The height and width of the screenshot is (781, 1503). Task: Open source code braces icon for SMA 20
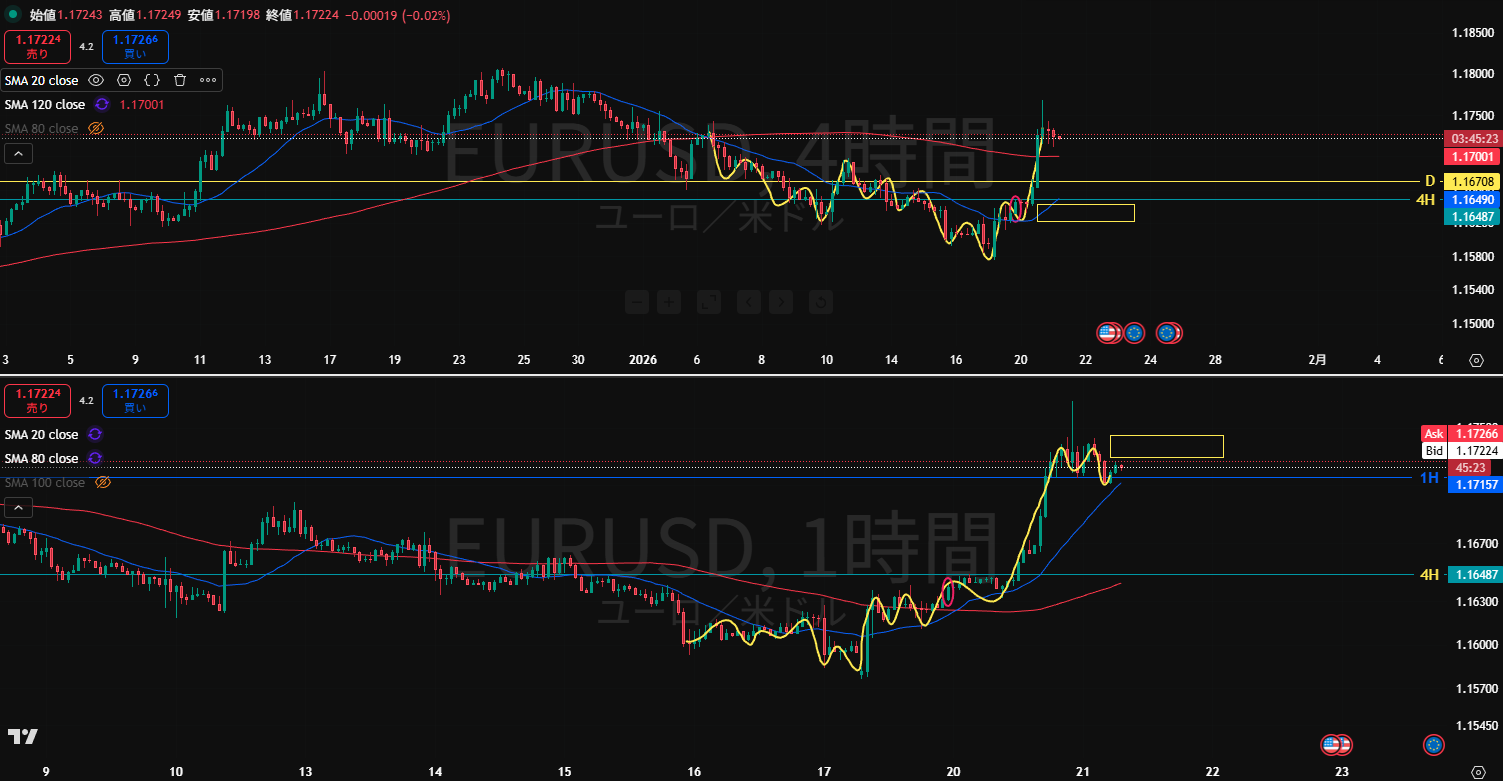pos(152,80)
